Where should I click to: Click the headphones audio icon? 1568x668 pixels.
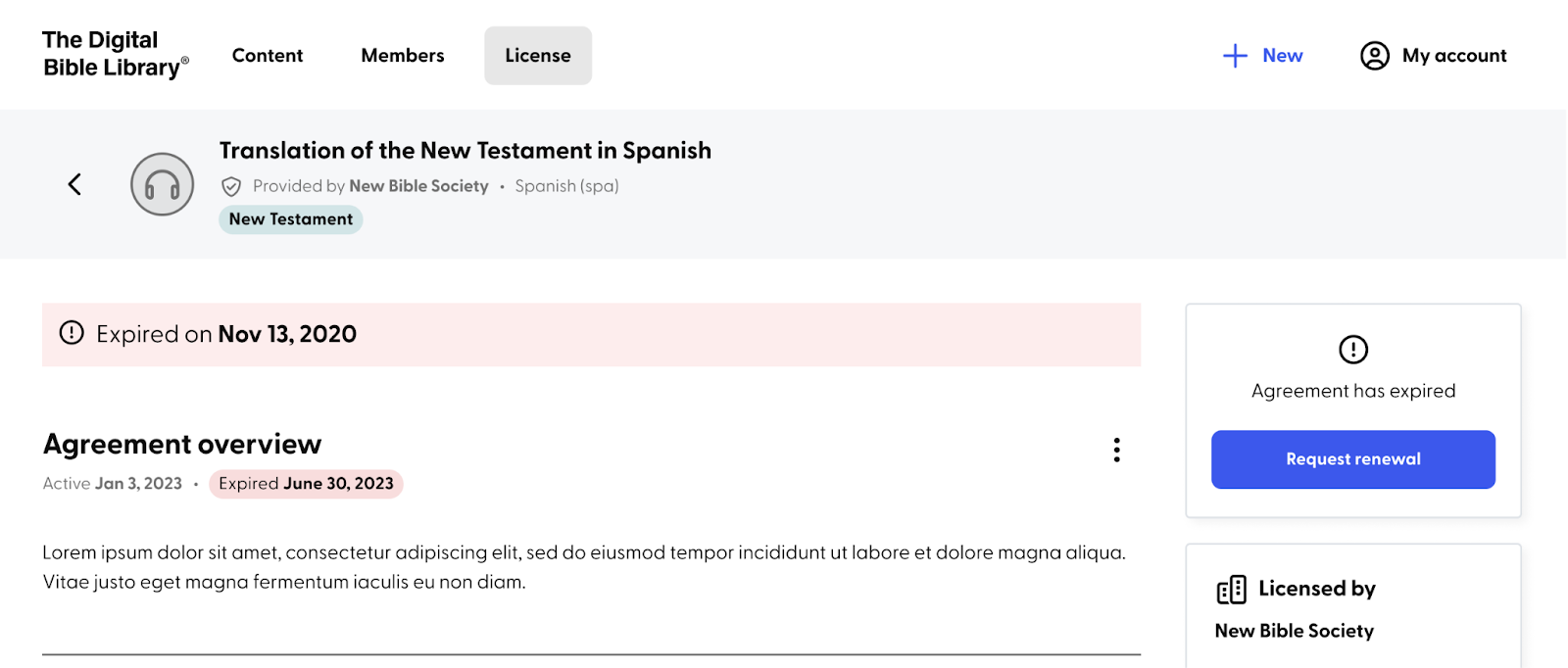tap(163, 184)
